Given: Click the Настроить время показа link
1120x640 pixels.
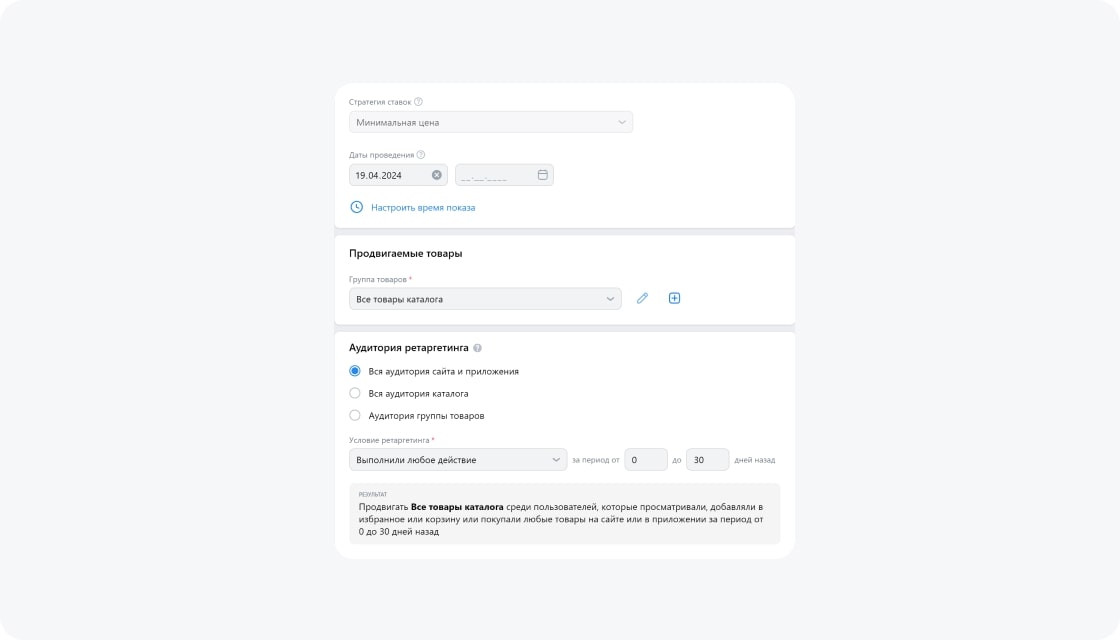Looking at the screenshot, I should click(x=423, y=207).
